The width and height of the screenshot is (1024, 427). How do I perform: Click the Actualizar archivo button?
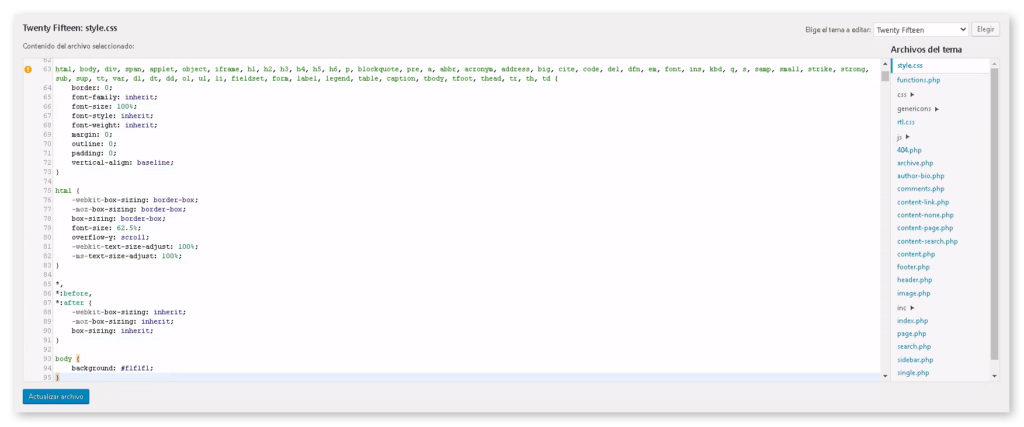pyautogui.click(x=56, y=397)
